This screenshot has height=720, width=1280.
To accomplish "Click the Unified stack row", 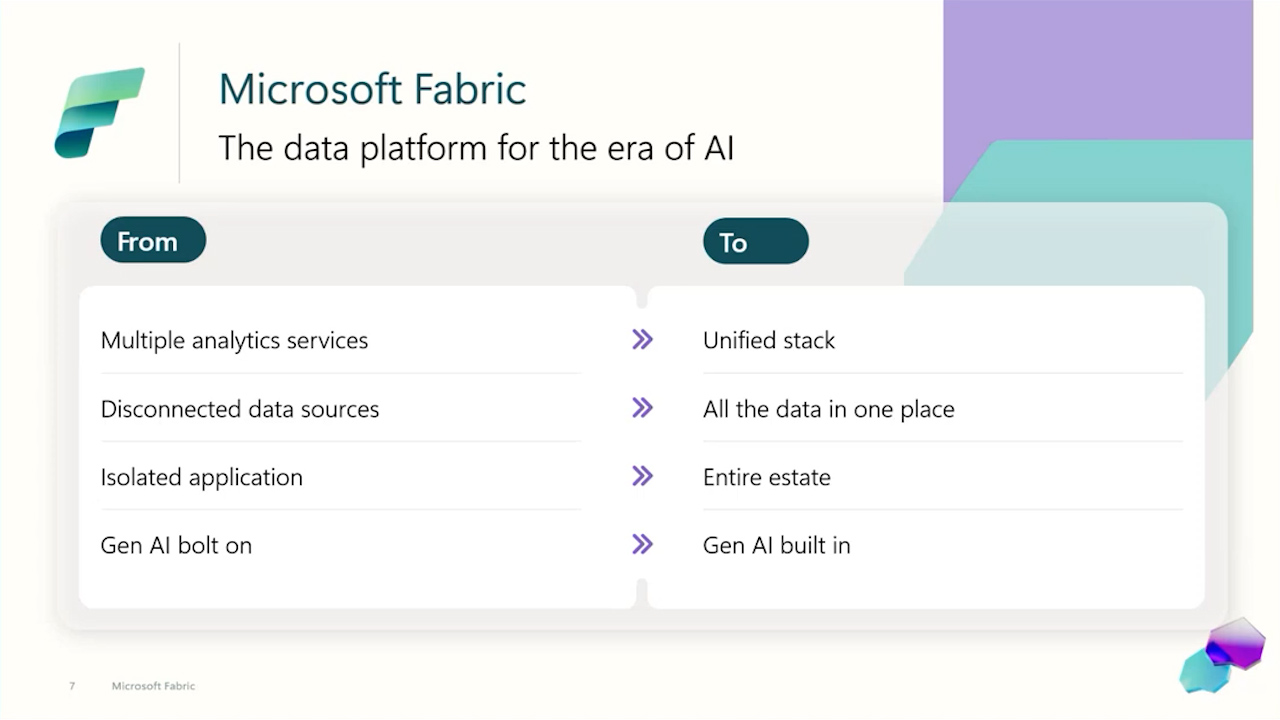I will [x=943, y=340].
